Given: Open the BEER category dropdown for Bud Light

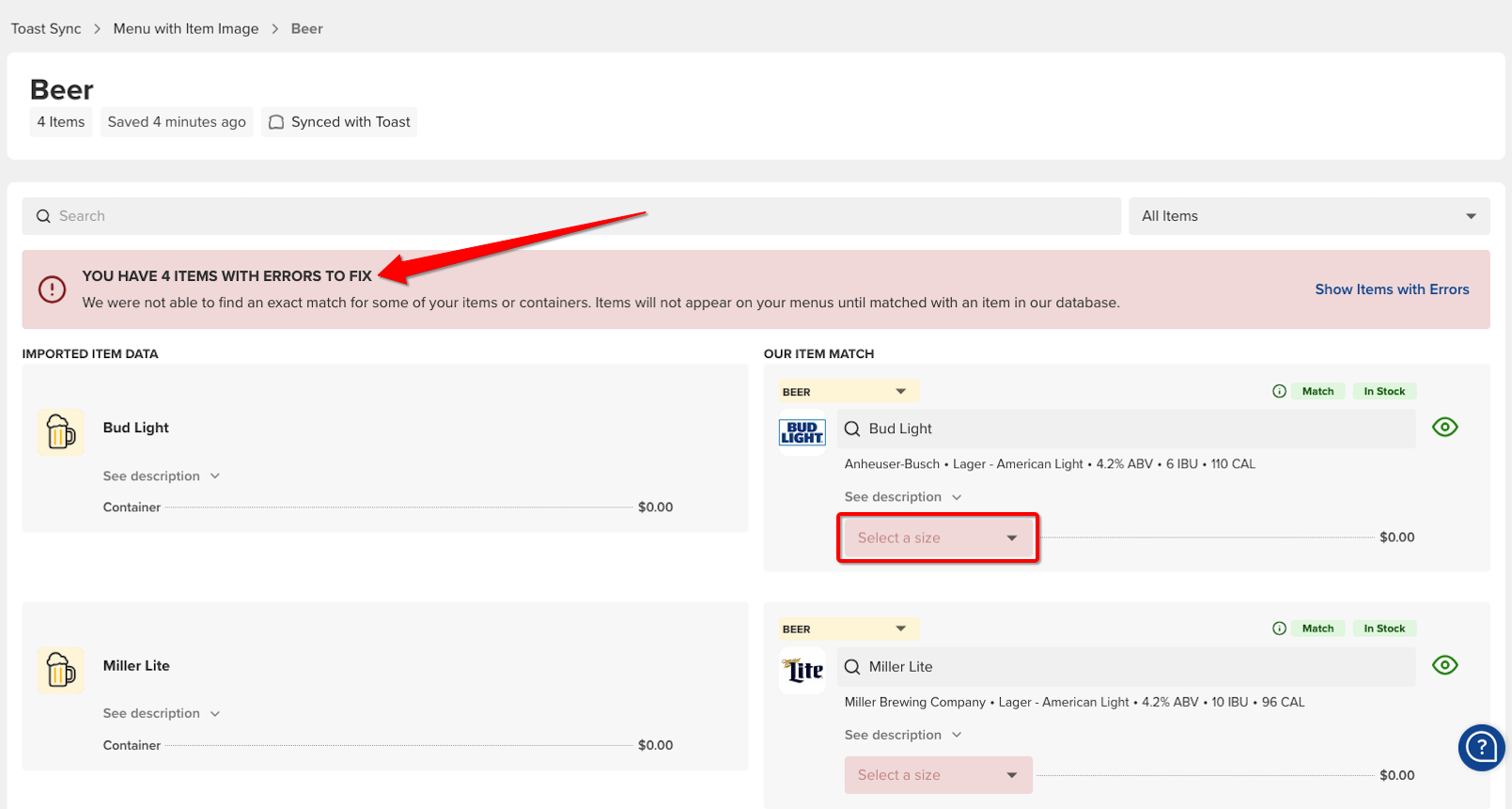Looking at the screenshot, I should click(x=846, y=392).
